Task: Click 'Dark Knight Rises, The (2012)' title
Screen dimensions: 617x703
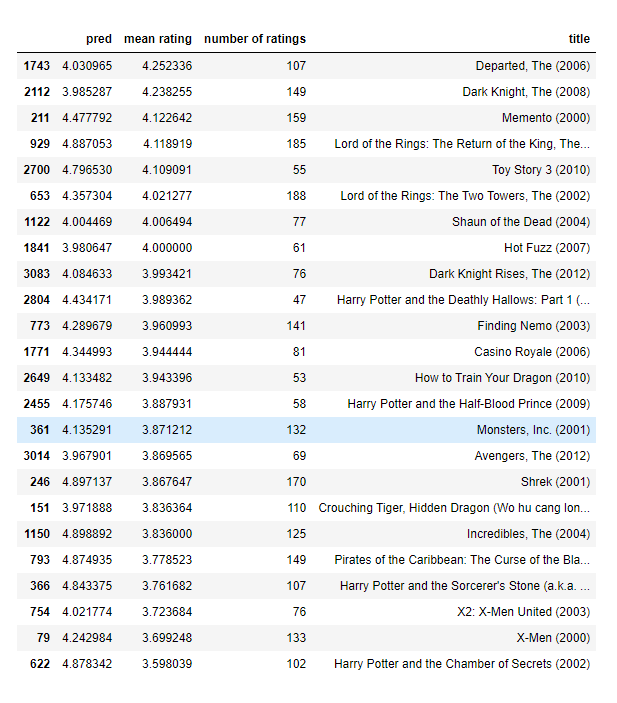Action: click(x=509, y=274)
